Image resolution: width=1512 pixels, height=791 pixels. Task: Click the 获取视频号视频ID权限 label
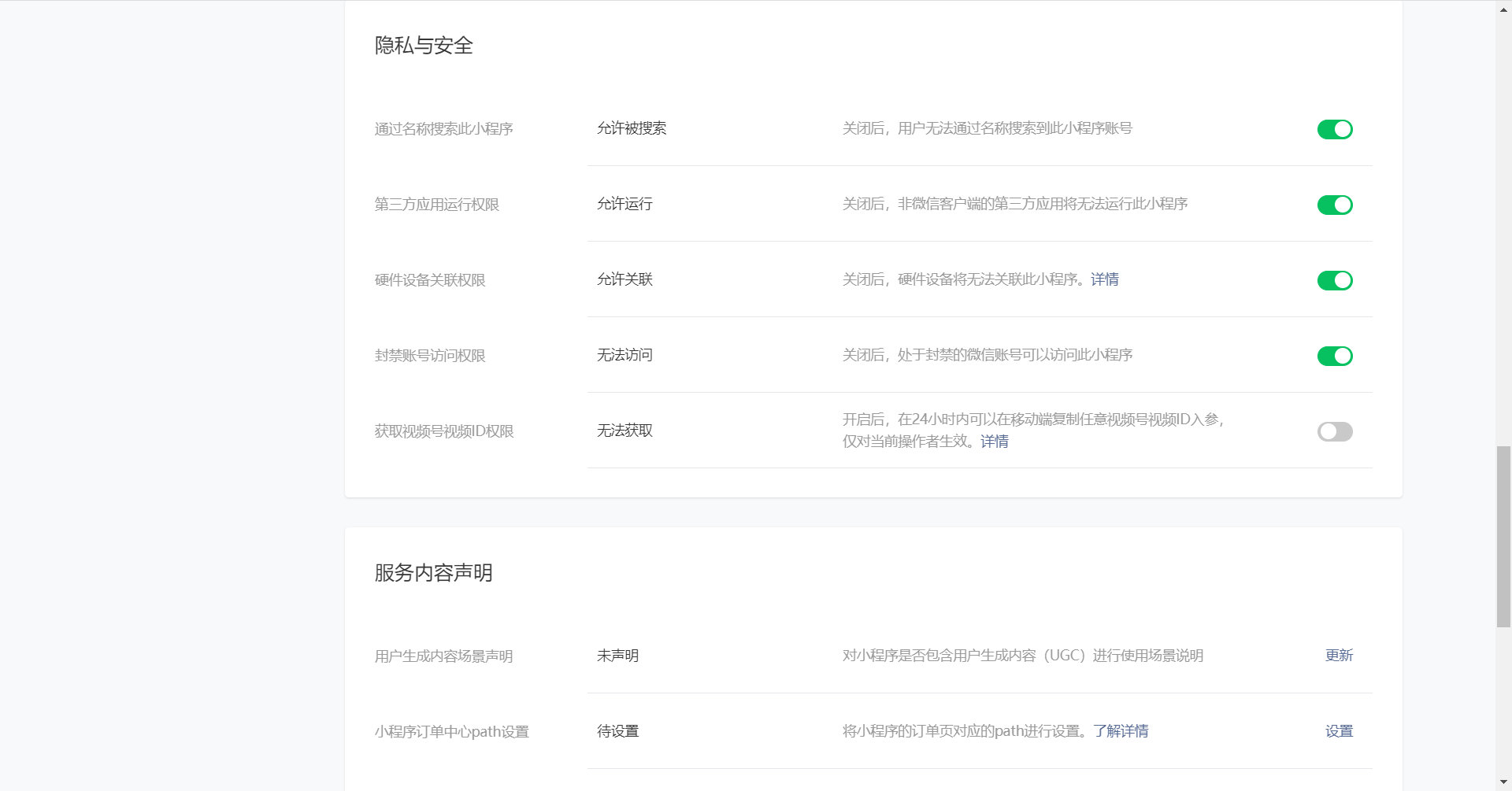[444, 431]
